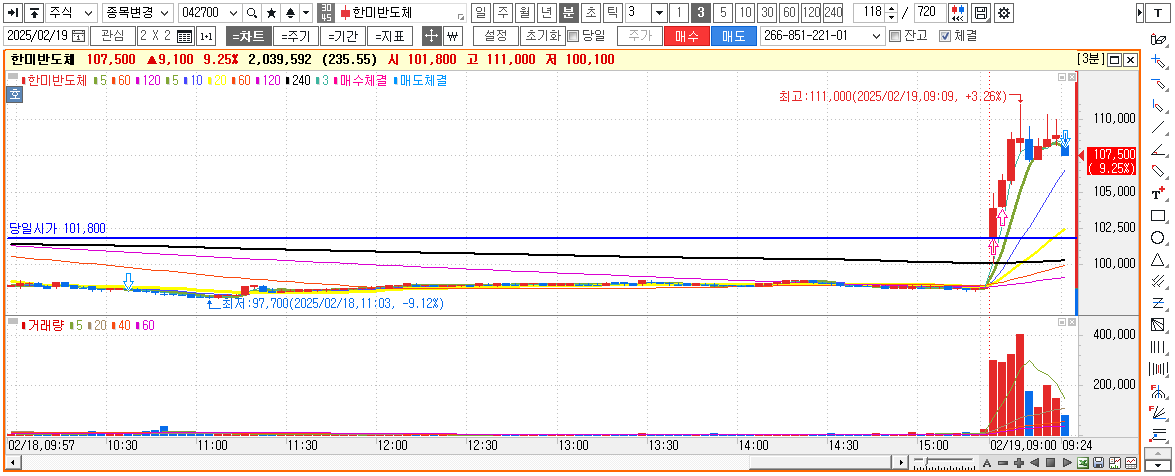The width and height of the screenshot is (1175, 476).
Task: Open the 2 X 2 grid layout icon
Action: tap(184, 36)
